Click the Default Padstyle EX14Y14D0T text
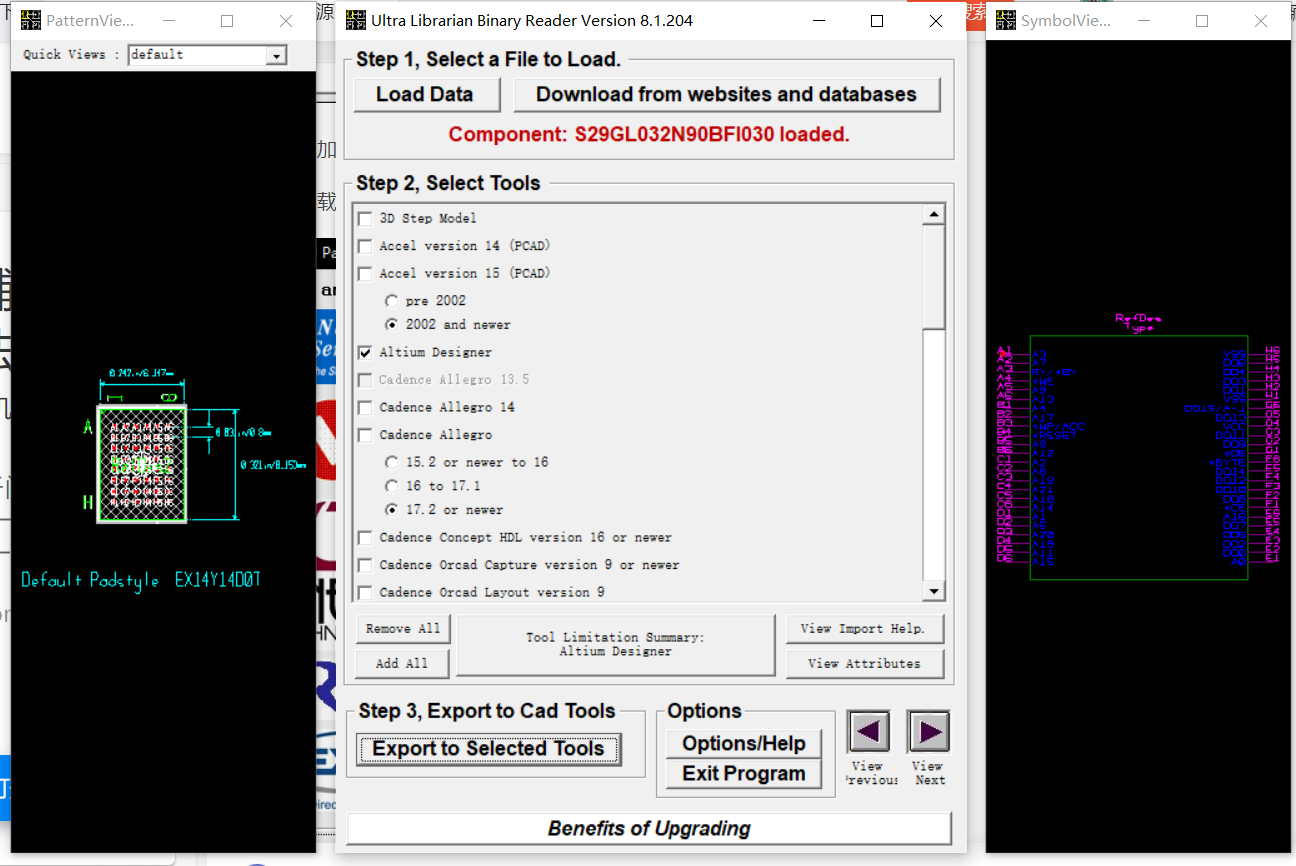 click(141, 581)
